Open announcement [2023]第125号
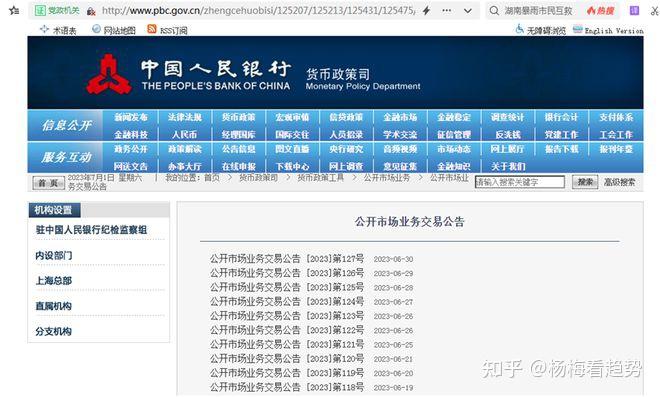660x397 pixels. [x=287, y=287]
